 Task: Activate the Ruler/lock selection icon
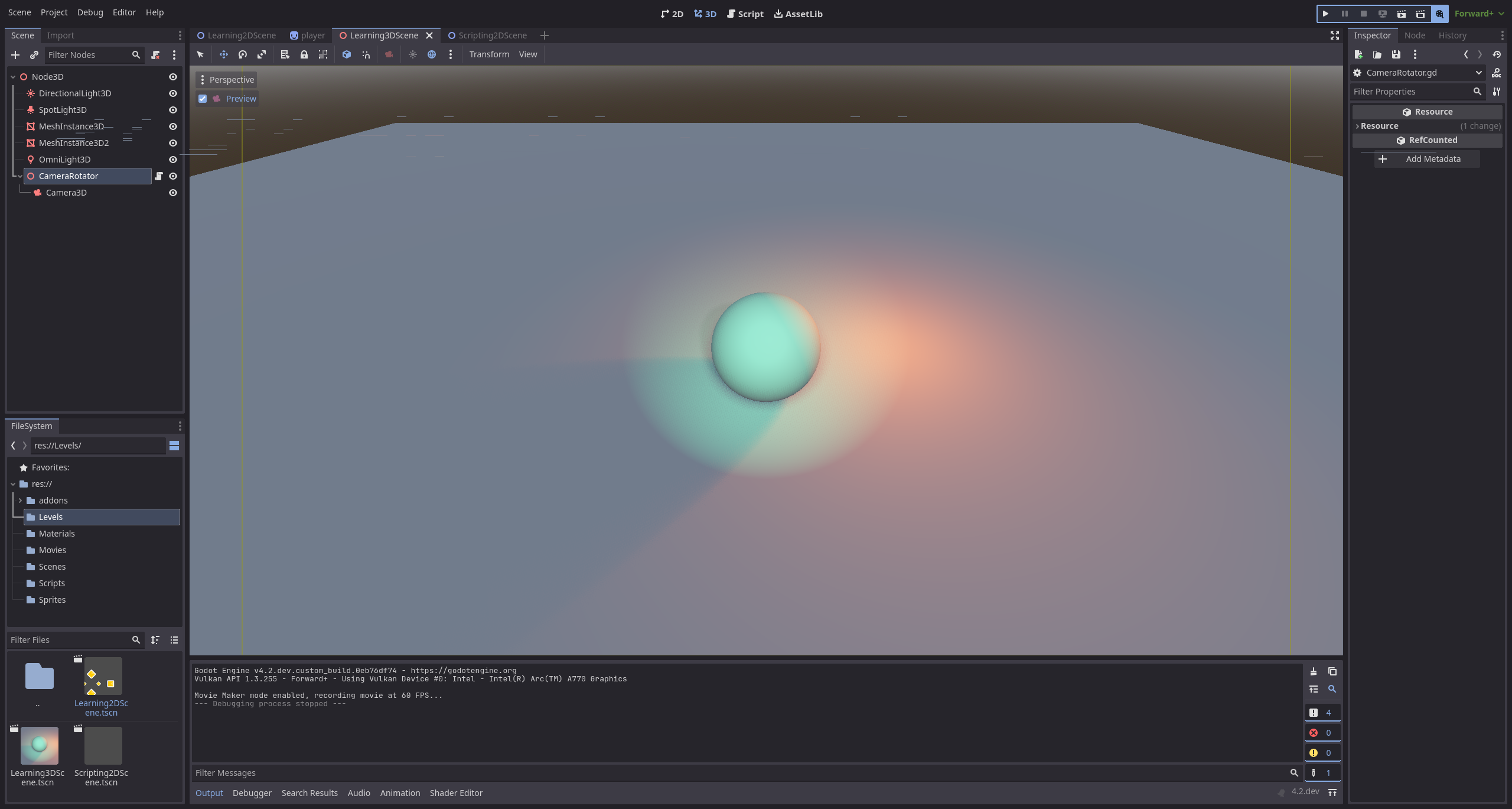pyautogui.click(x=304, y=54)
